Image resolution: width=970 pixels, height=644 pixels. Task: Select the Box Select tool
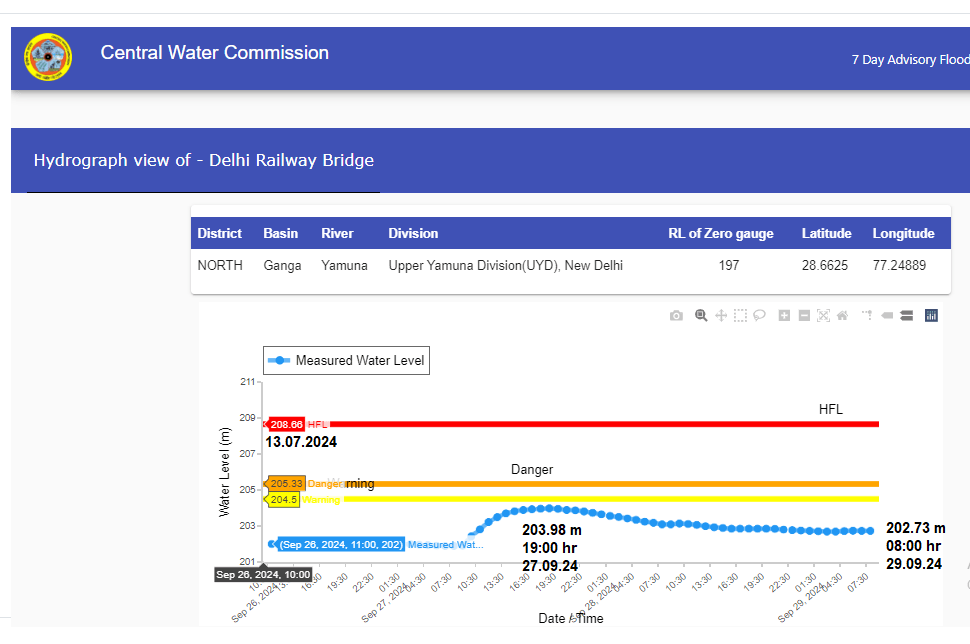pyautogui.click(x=740, y=316)
